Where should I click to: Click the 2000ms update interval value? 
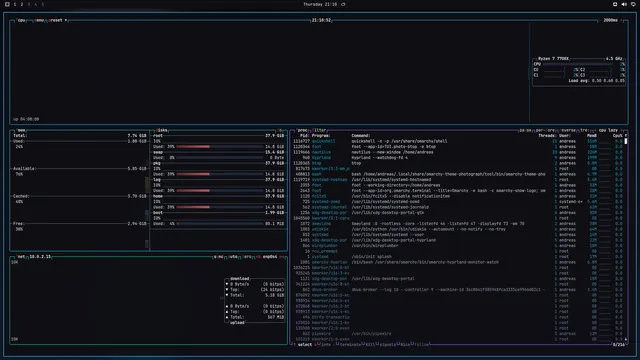(x=611, y=20)
